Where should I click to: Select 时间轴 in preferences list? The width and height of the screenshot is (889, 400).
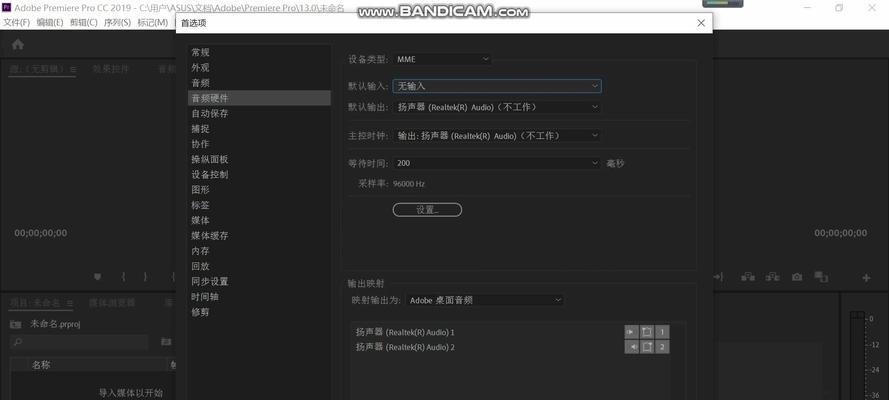coord(259,297)
